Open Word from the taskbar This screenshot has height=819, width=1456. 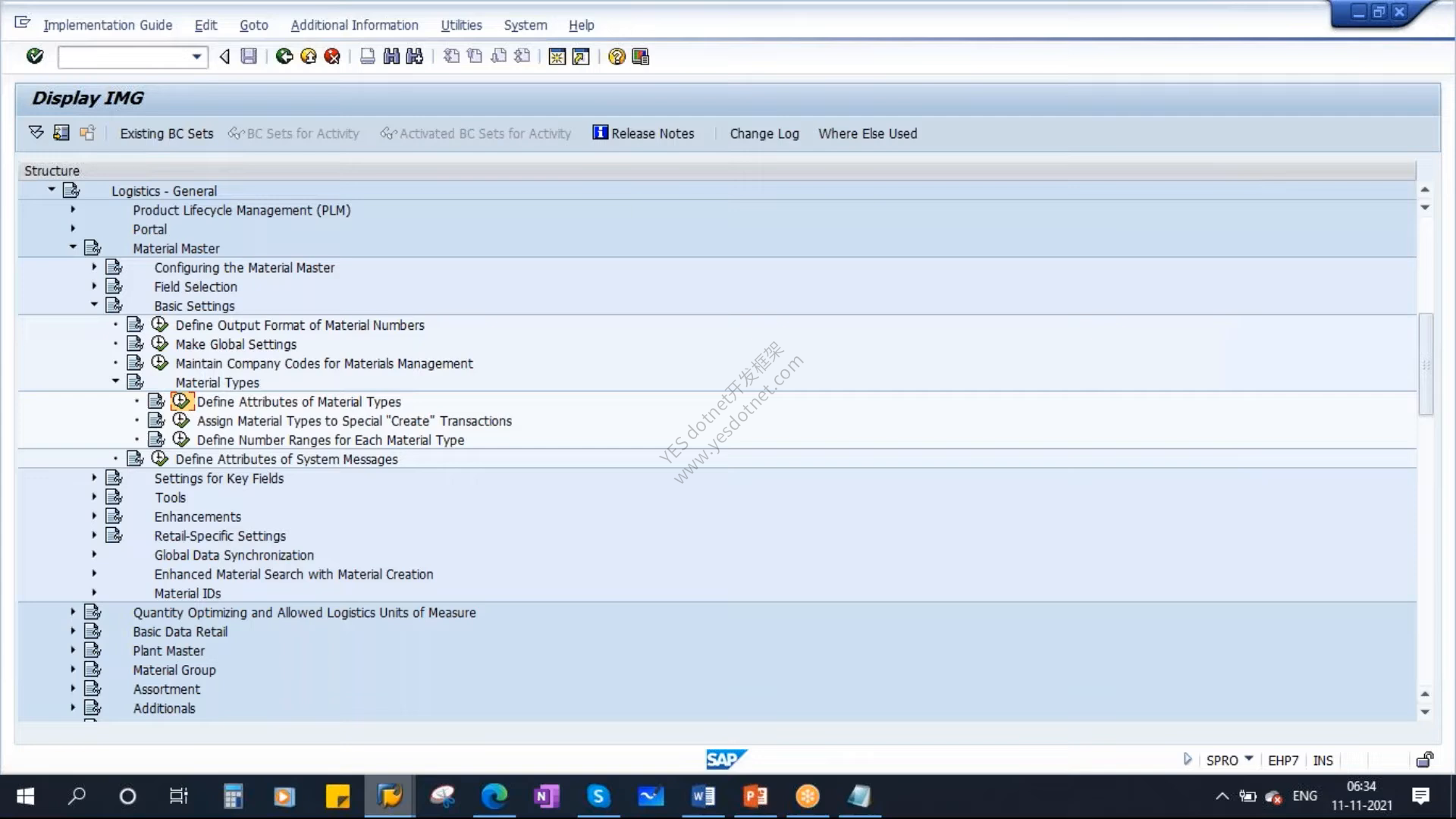coord(703,796)
